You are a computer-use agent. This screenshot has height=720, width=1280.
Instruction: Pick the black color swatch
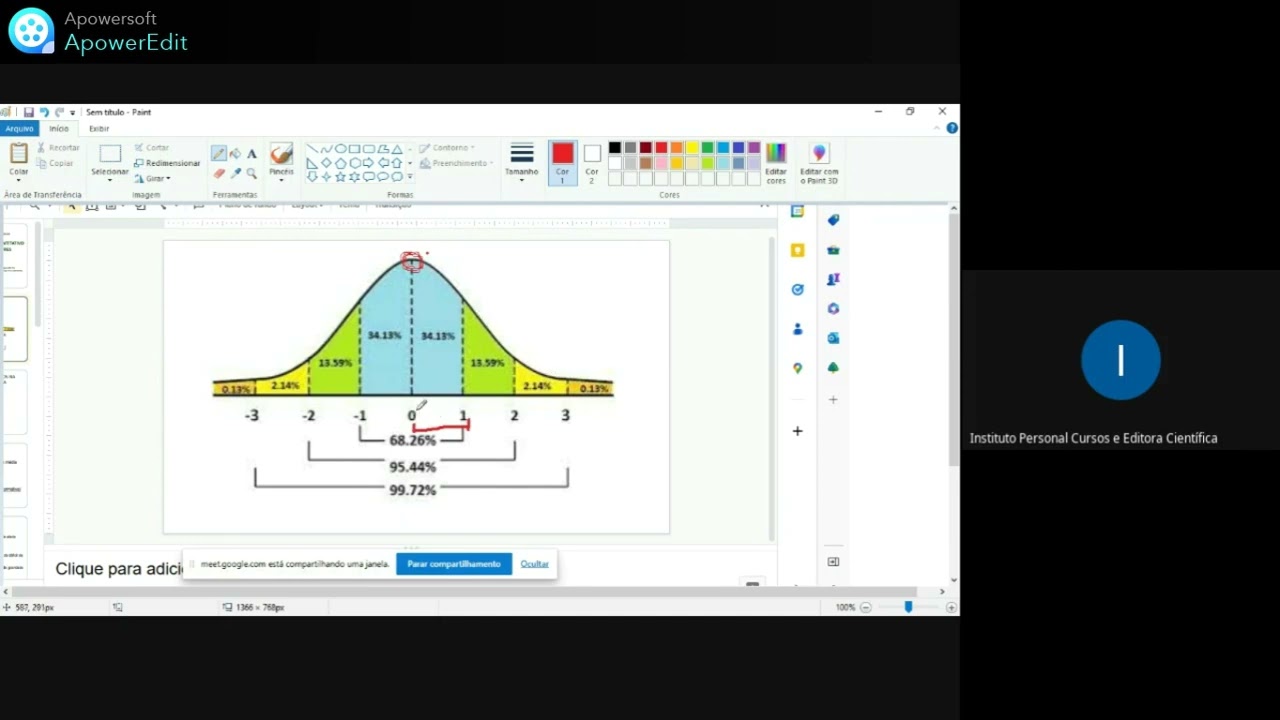coord(615,148)
